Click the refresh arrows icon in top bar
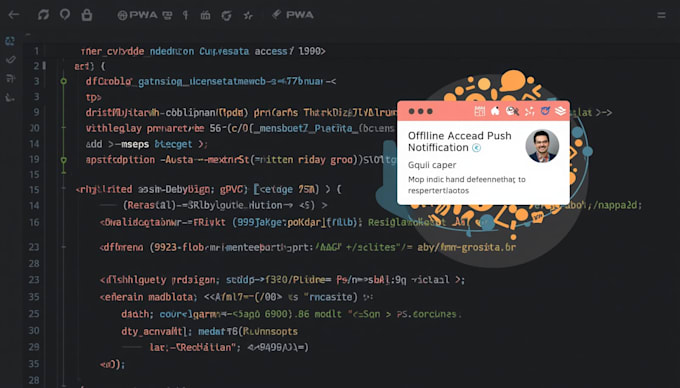Image resolution: width=680 pixels, height=388 pixels. coord(43,15)
